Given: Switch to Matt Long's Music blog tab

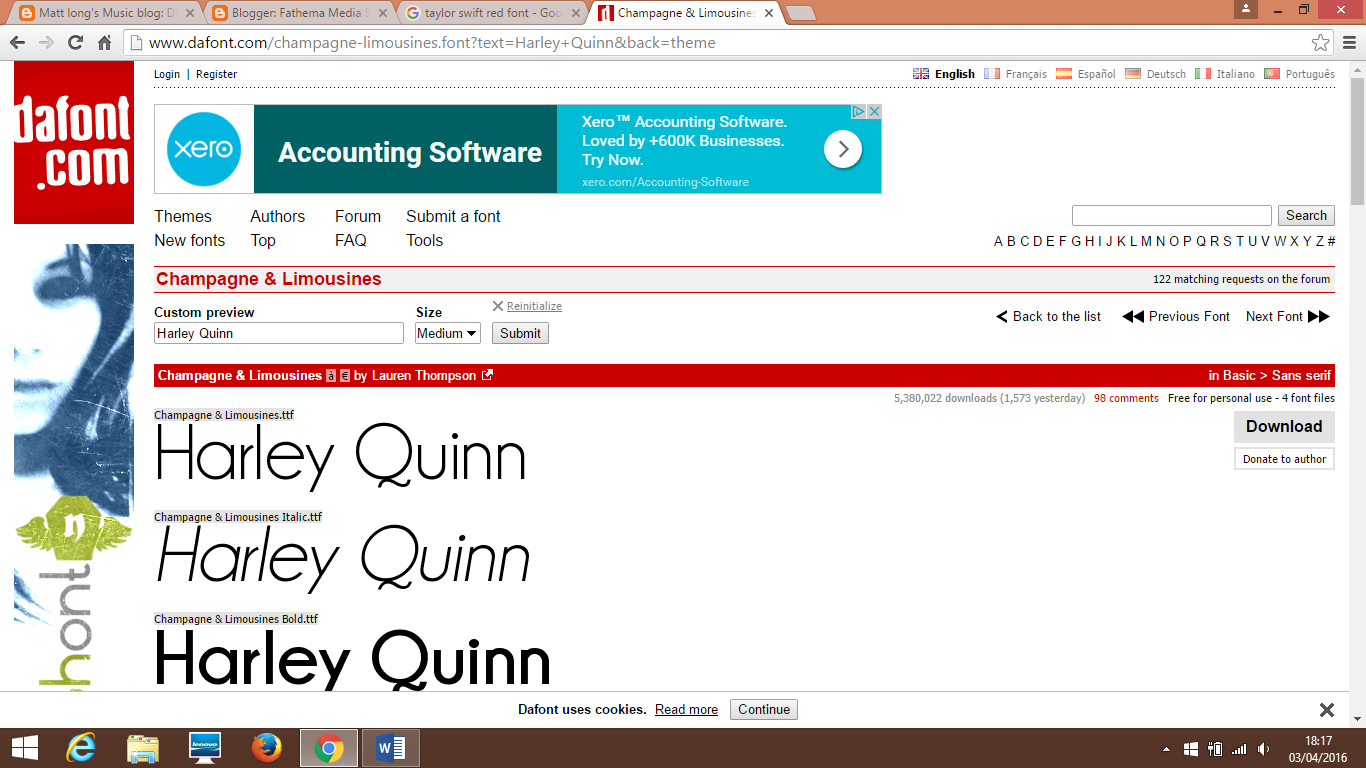Looking at the screenshot, I should click(103, 13).
